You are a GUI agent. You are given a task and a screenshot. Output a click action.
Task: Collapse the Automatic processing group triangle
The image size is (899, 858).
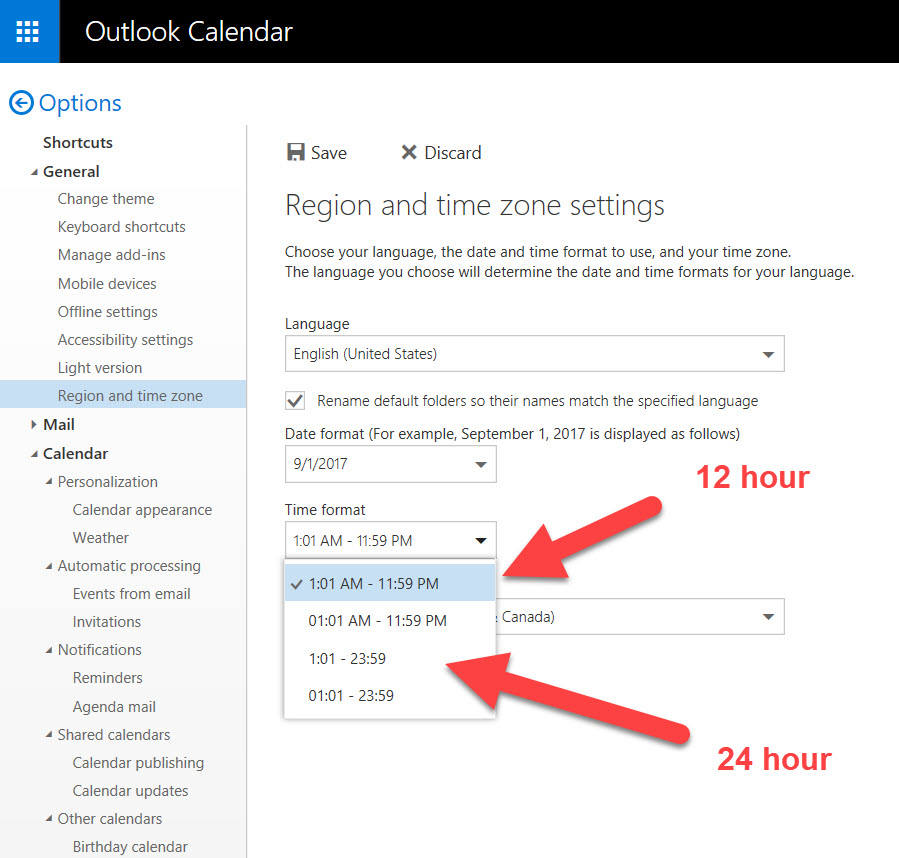[x=49, y=566]
